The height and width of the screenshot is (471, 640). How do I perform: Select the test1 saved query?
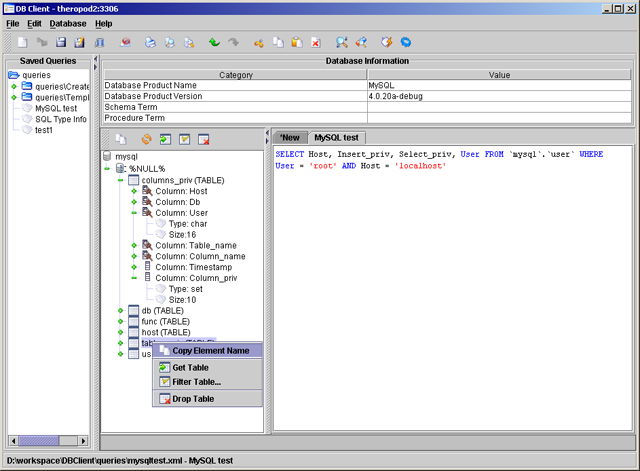point(44,130)
